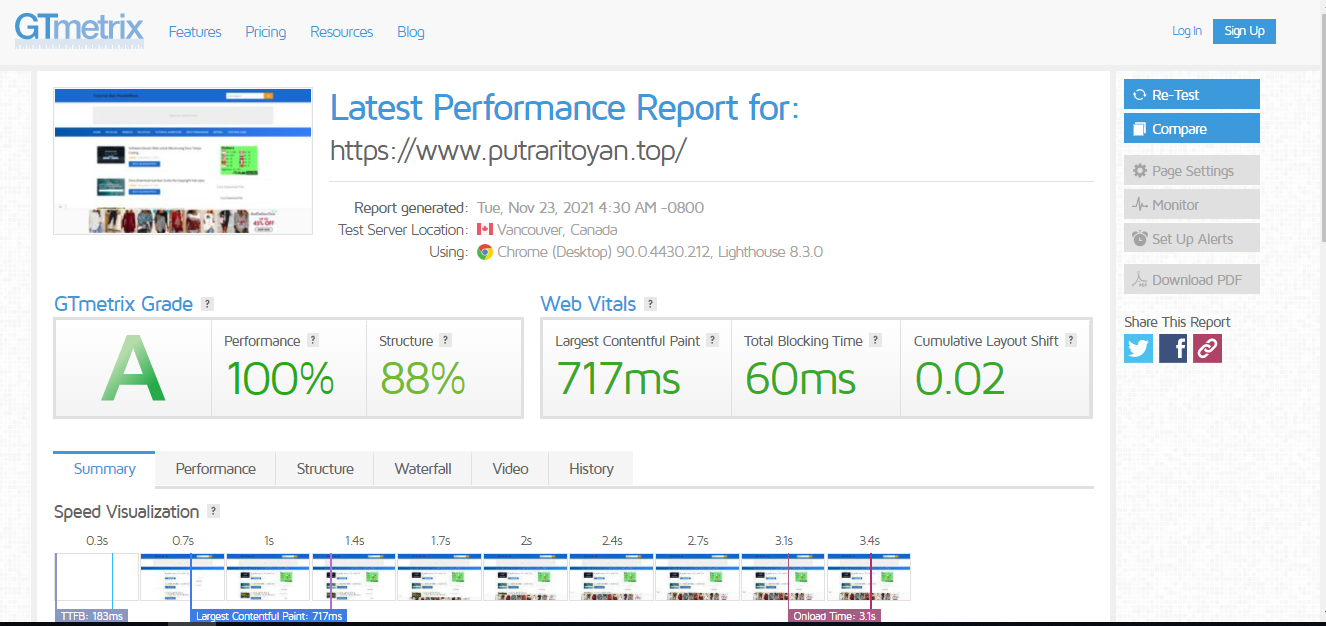Image resolution: width=1326 pixels, height=626 pixels.
Task: Click the 1s filmstrip frame
Action: (268, 577)
